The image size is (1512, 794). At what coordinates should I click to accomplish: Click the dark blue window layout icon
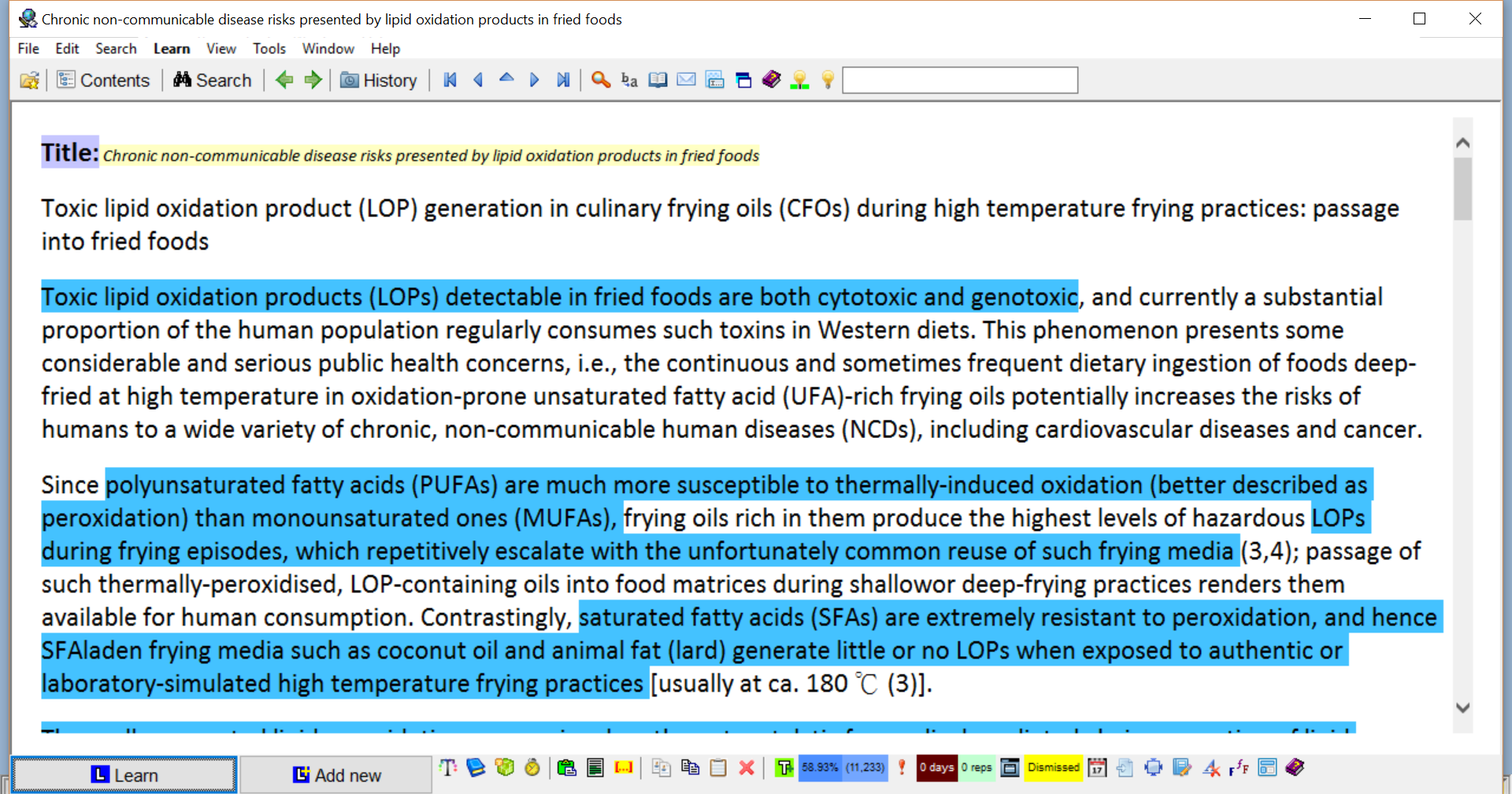pyautogui.click(x=743, y=80)
